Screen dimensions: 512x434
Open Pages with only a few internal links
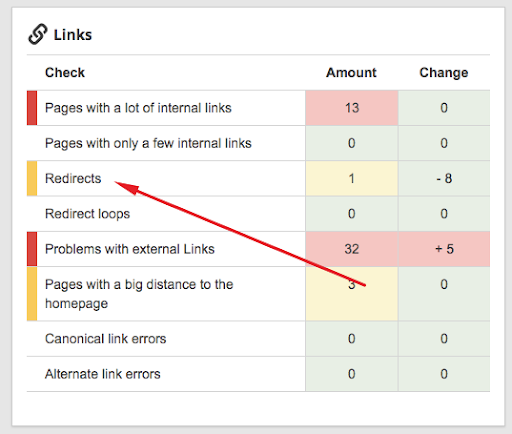tap(148, 143)
